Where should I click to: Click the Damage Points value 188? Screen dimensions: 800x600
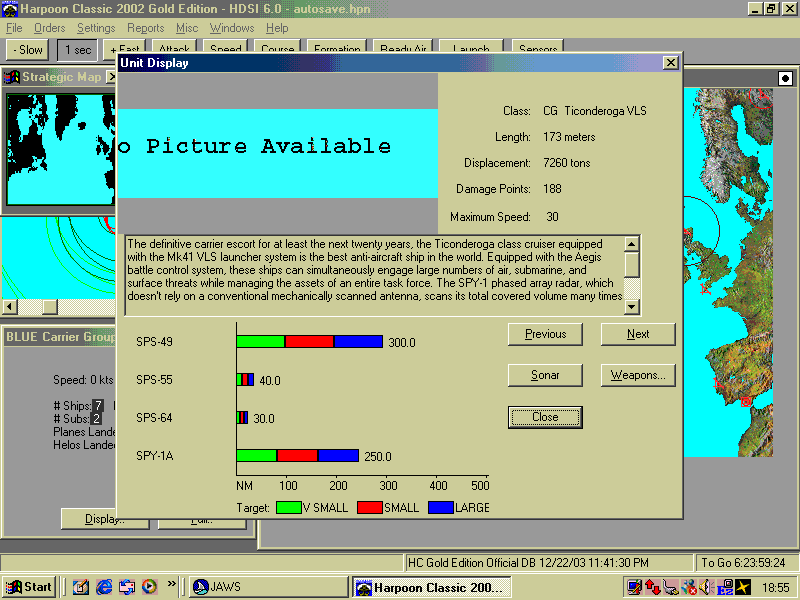click(552, 189)
